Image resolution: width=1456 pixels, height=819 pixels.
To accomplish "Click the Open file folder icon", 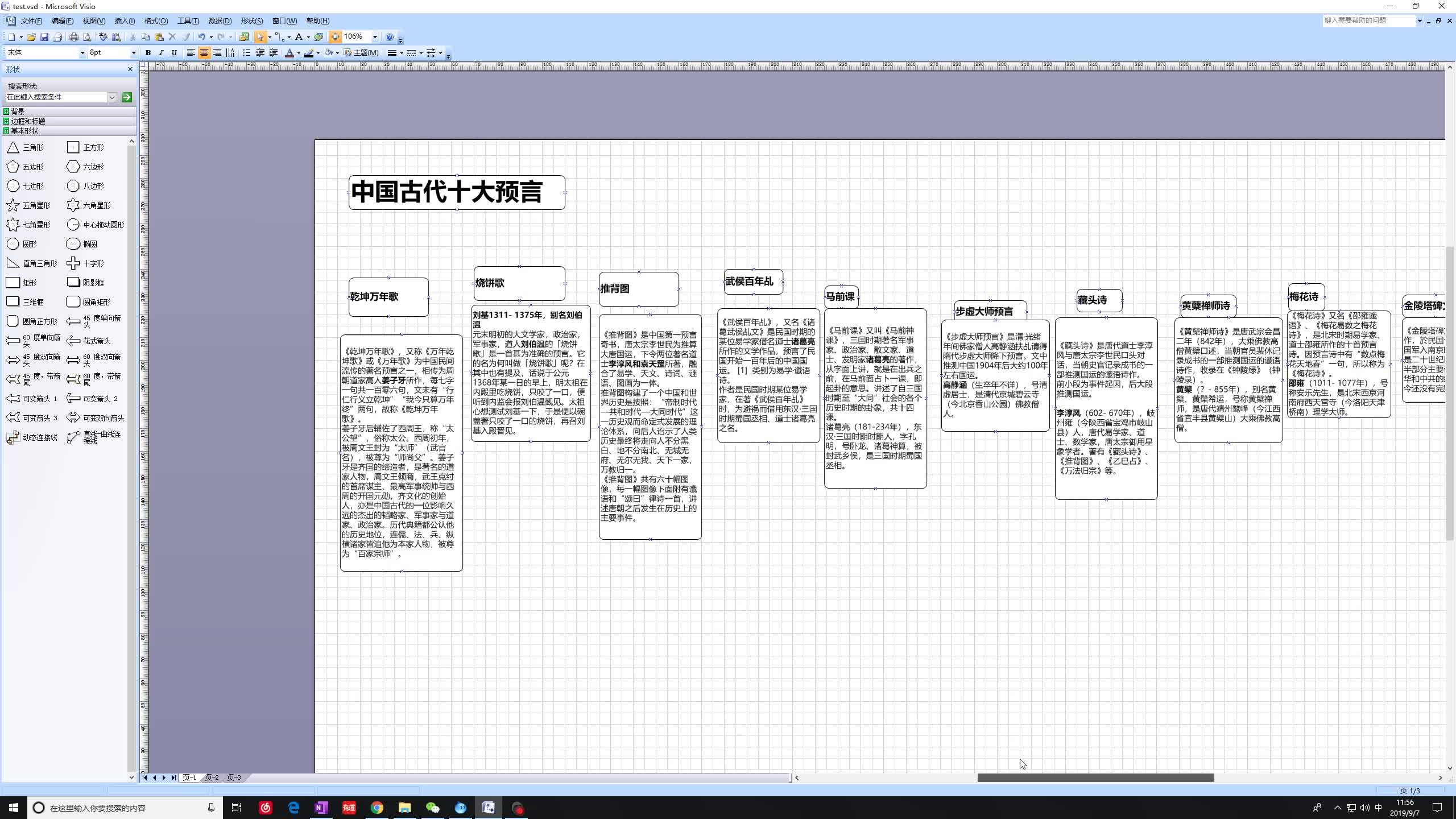I will pyautogui.click(x=31, y=37).
